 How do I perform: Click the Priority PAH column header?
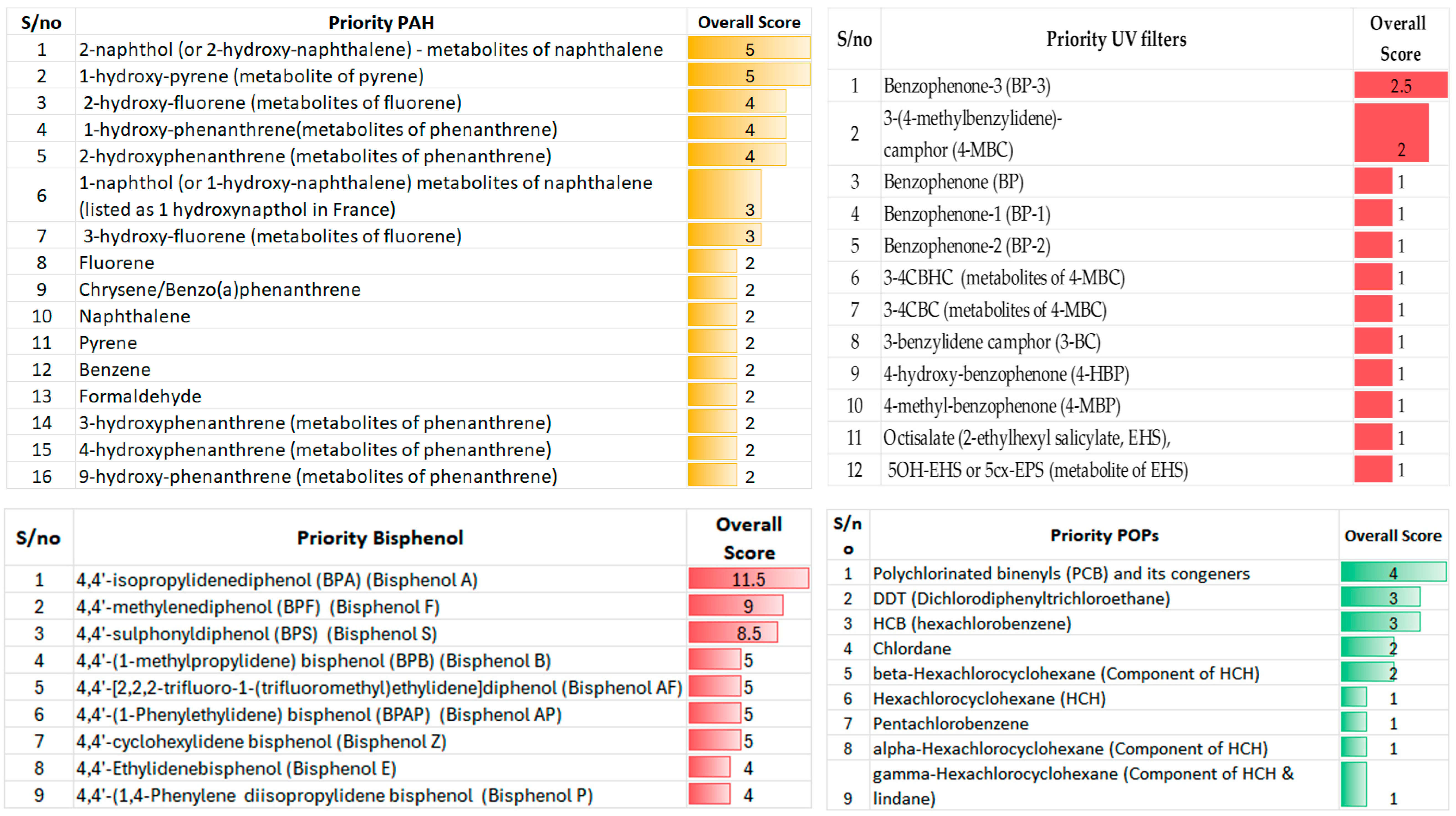tap(381, 23)
